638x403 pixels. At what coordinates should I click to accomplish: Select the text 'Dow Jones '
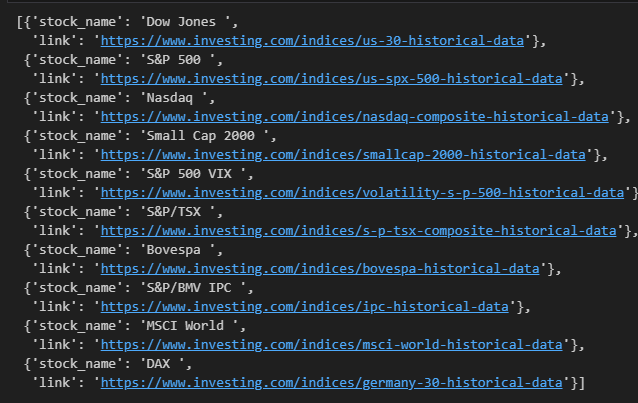[185, 22]
